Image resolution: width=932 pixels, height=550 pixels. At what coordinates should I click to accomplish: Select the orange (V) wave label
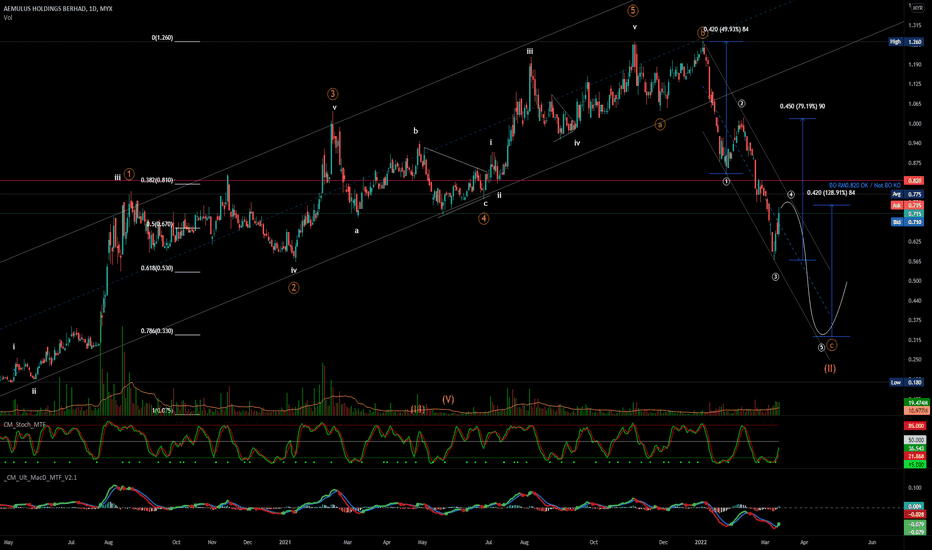tap(448, 400)
